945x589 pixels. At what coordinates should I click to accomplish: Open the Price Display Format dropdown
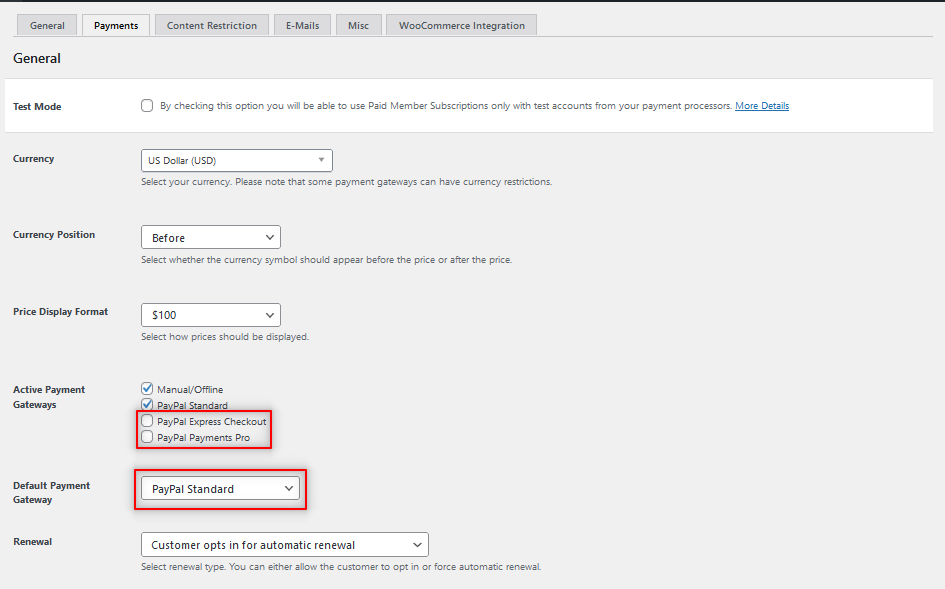click(211, 315)
